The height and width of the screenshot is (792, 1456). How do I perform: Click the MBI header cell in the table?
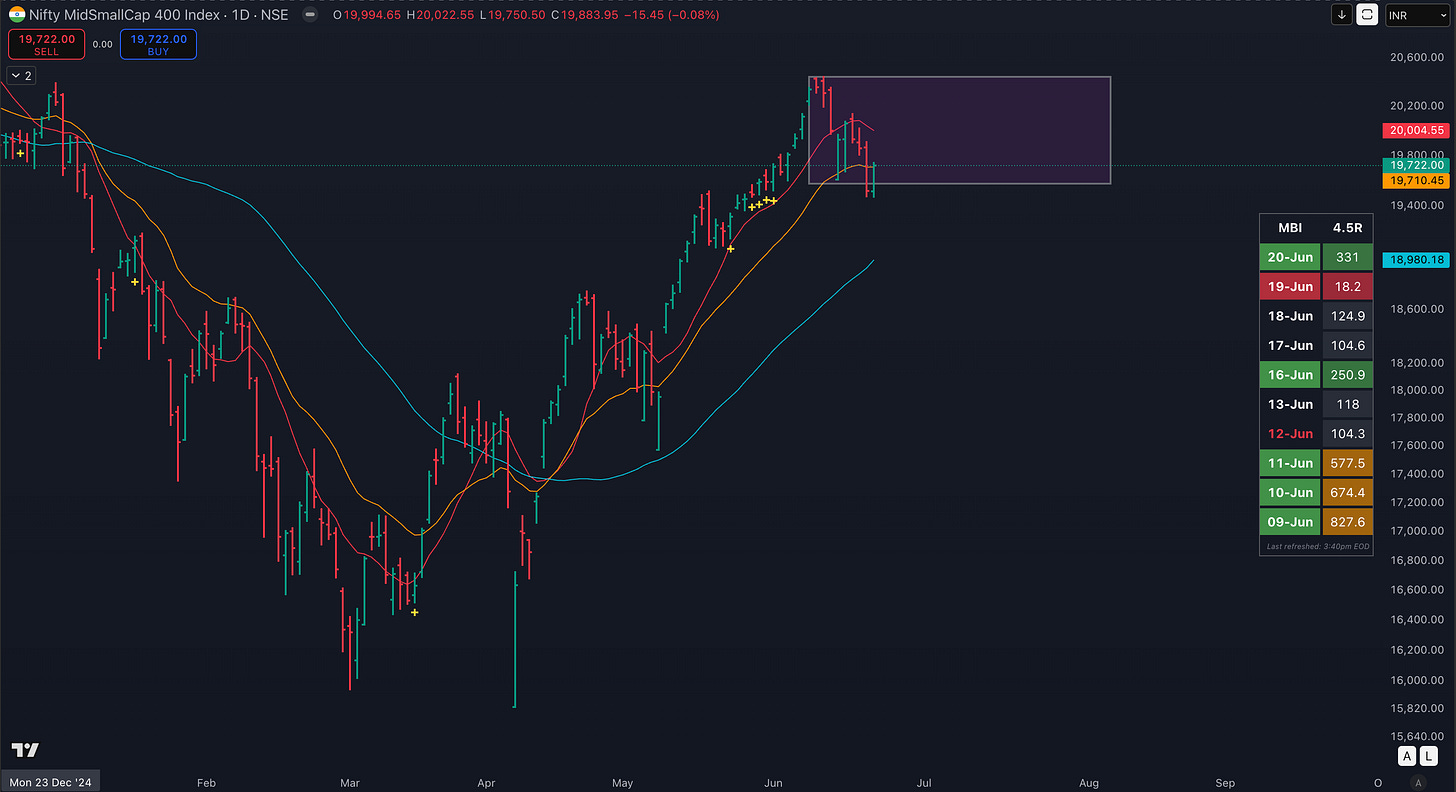click(1290, 228)
